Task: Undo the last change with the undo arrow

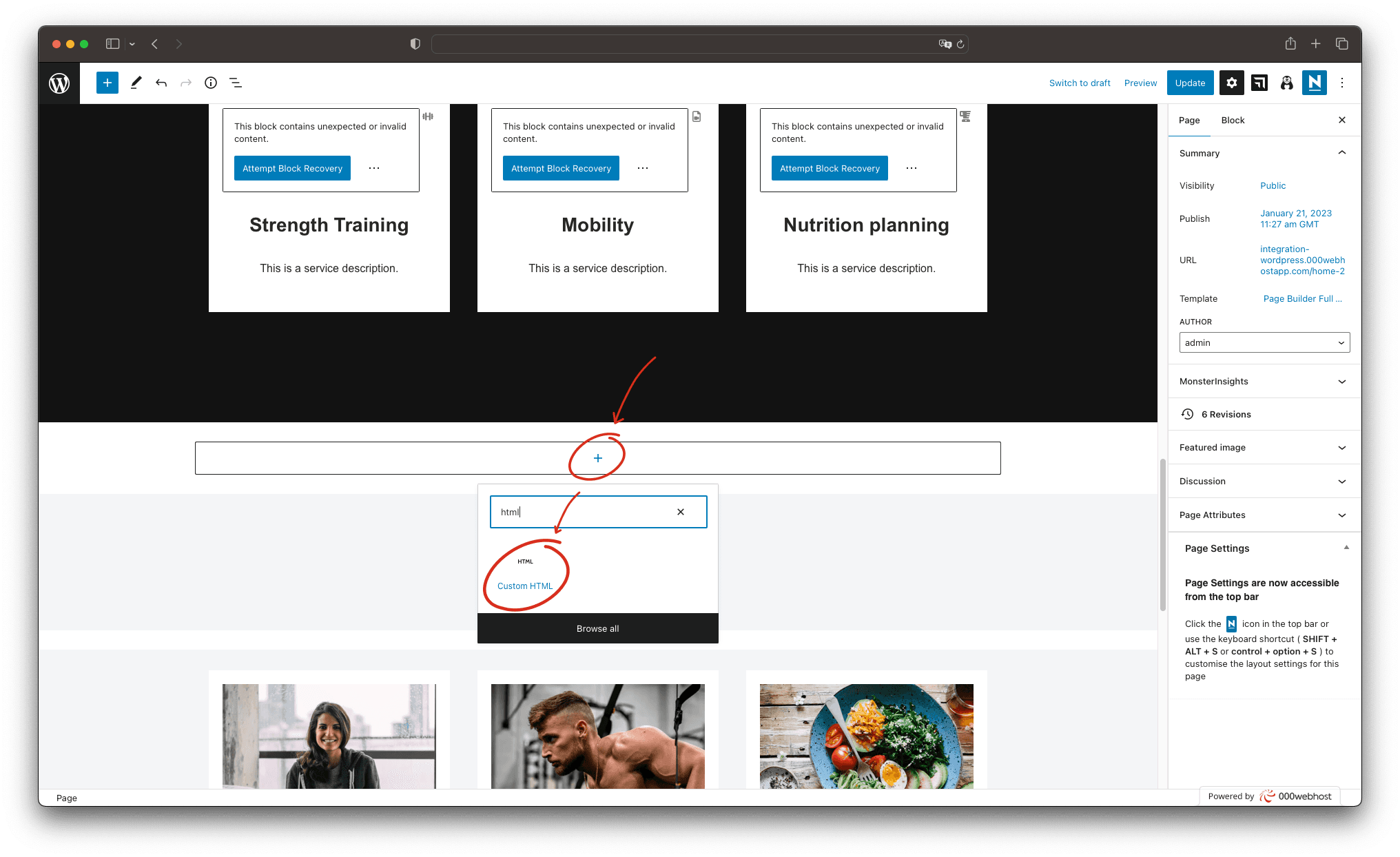Action: tap(161, 83)
